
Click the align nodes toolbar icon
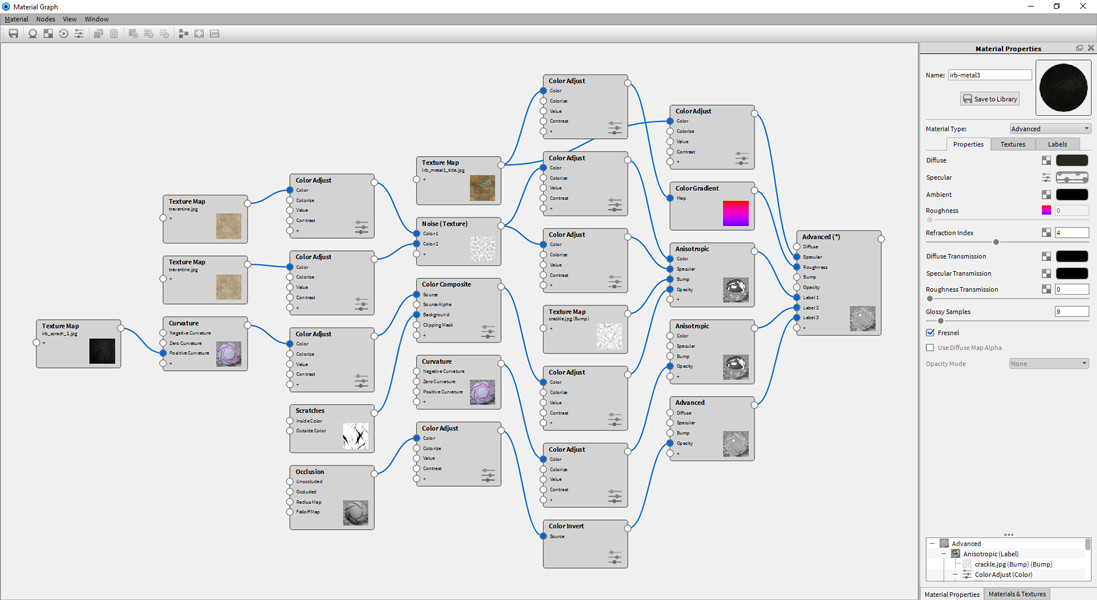coord(183,34)
